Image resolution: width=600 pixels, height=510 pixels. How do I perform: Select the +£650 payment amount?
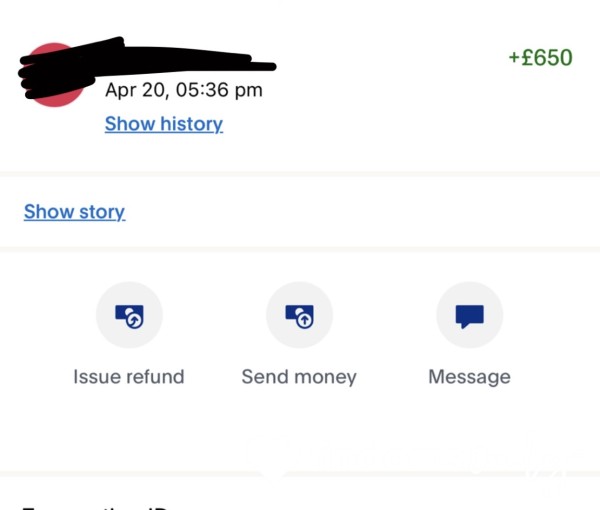[x=540, y=58]
